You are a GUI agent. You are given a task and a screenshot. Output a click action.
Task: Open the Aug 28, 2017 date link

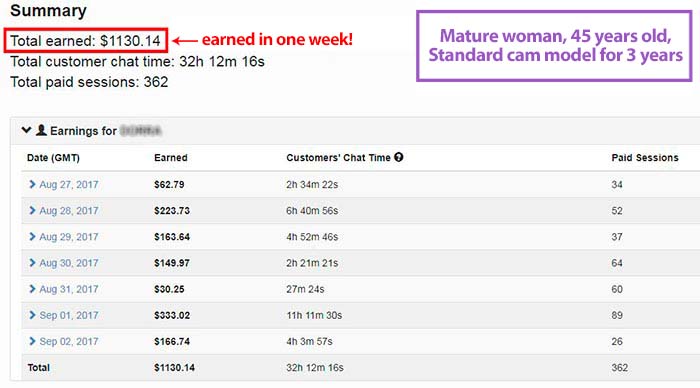[69, 211]
